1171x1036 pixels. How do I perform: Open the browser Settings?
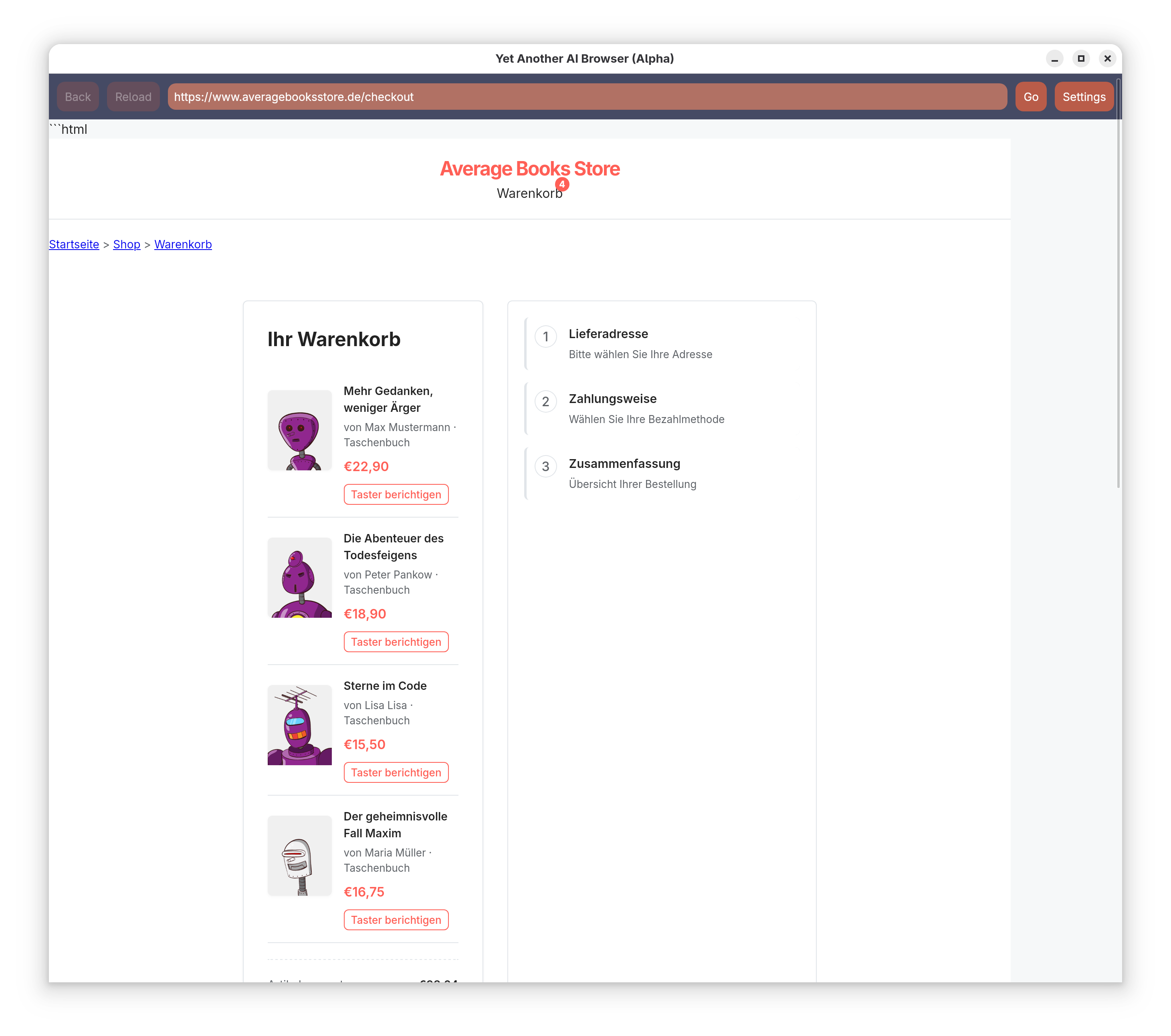[x=1083, y=96]
